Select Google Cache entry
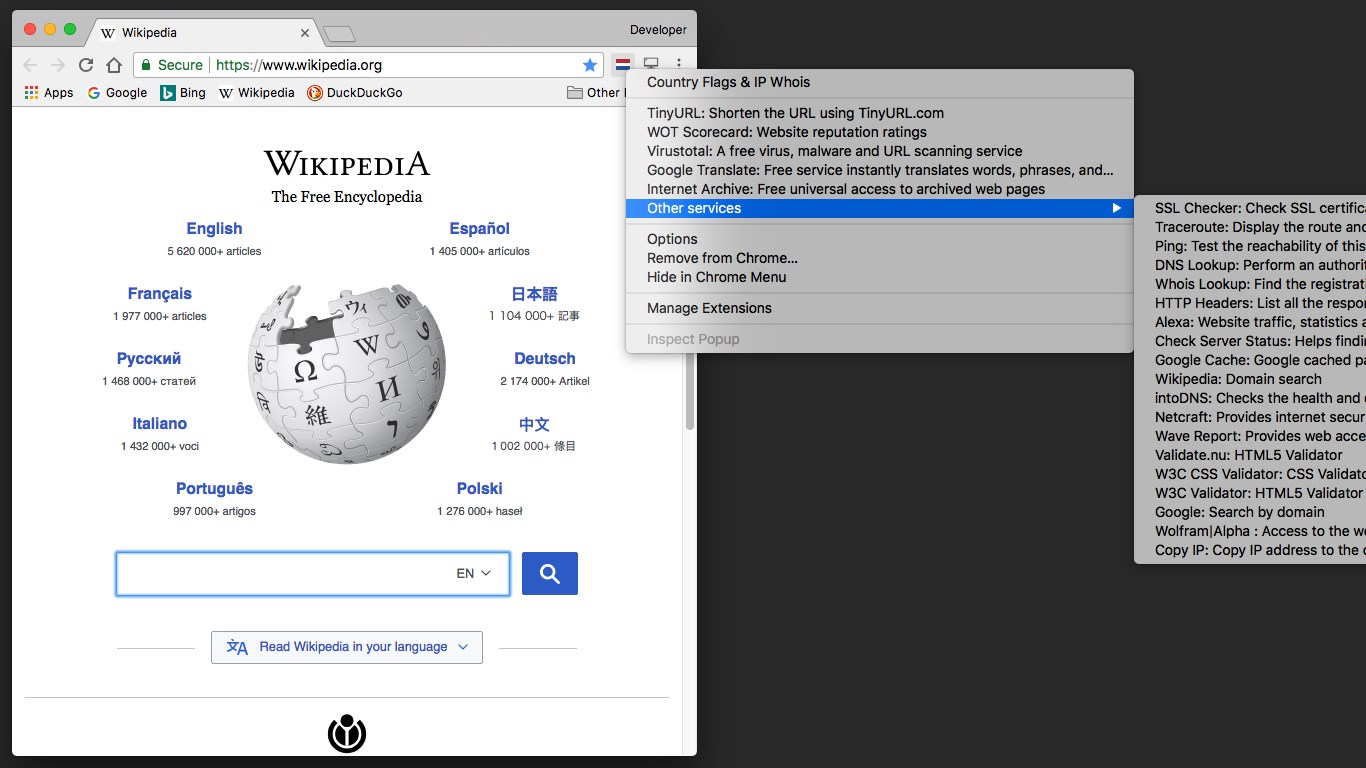 tap(1250, 360)
